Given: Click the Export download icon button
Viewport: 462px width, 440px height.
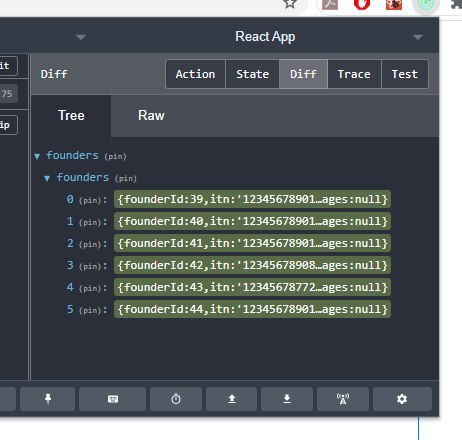Looking at the screenshot, I should pos(287,399).
